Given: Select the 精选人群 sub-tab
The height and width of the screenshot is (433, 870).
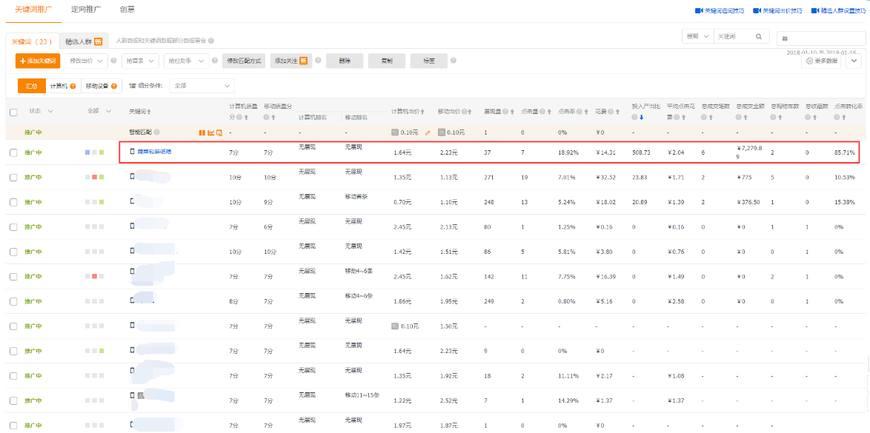Looking at the screenshot, I should coord(83,41).
